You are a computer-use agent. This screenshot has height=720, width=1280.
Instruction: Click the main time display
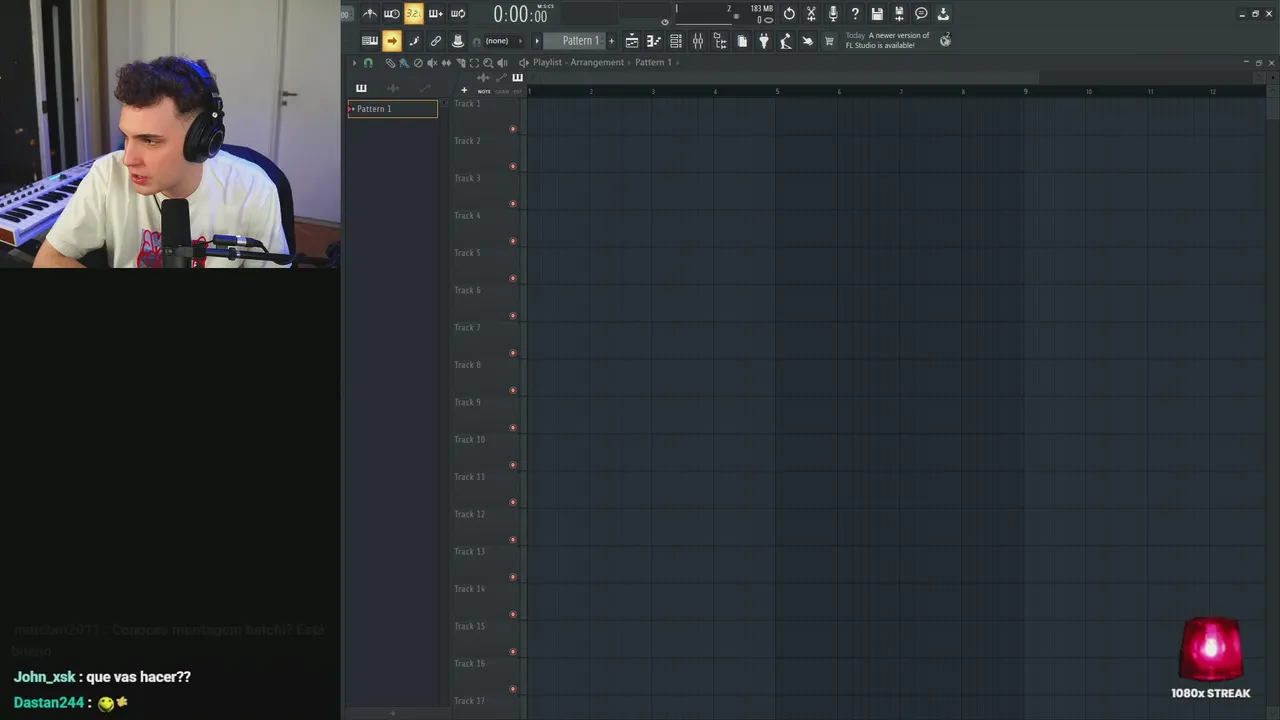tap(520, 14)
